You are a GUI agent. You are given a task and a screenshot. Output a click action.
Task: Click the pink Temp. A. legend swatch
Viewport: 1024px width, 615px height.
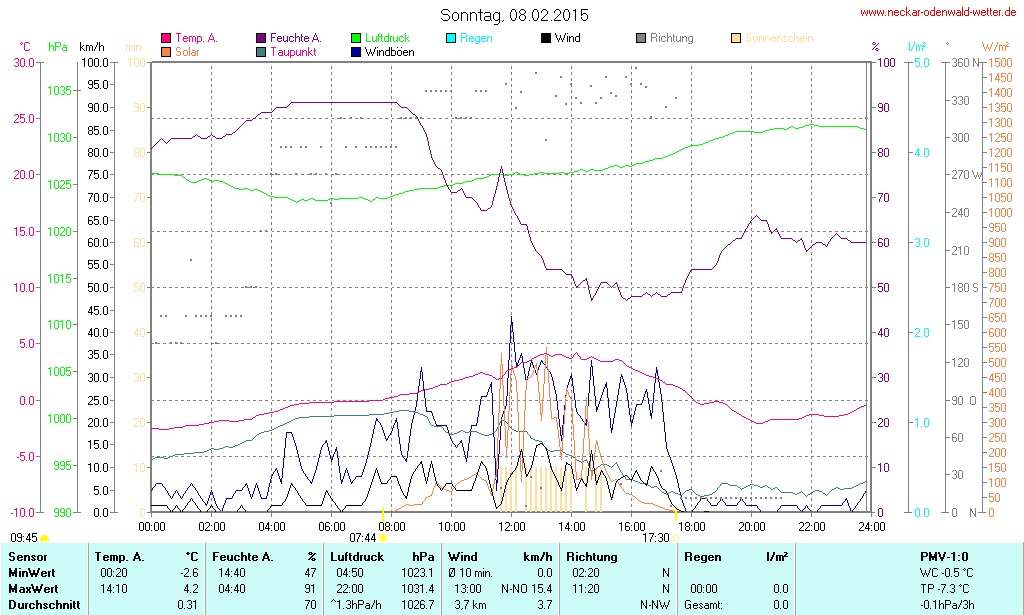pos(166,38)
